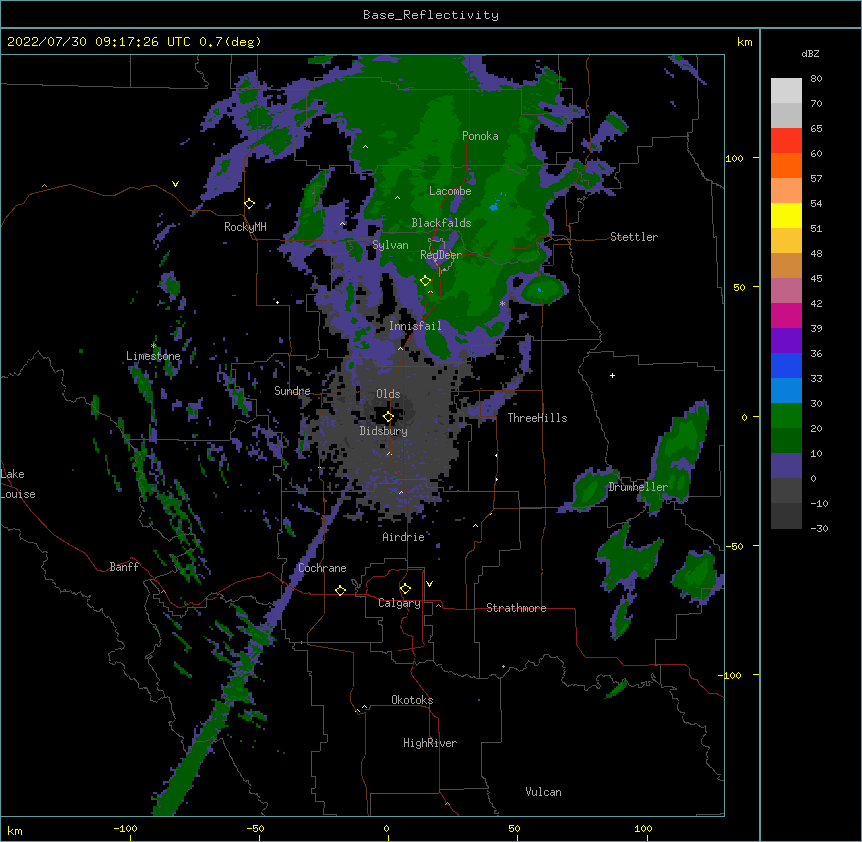This screenshot has height=842, width=862.
Task: Click the dBZ legend heading
Action: pyautogui.click(x=810, y=54)
